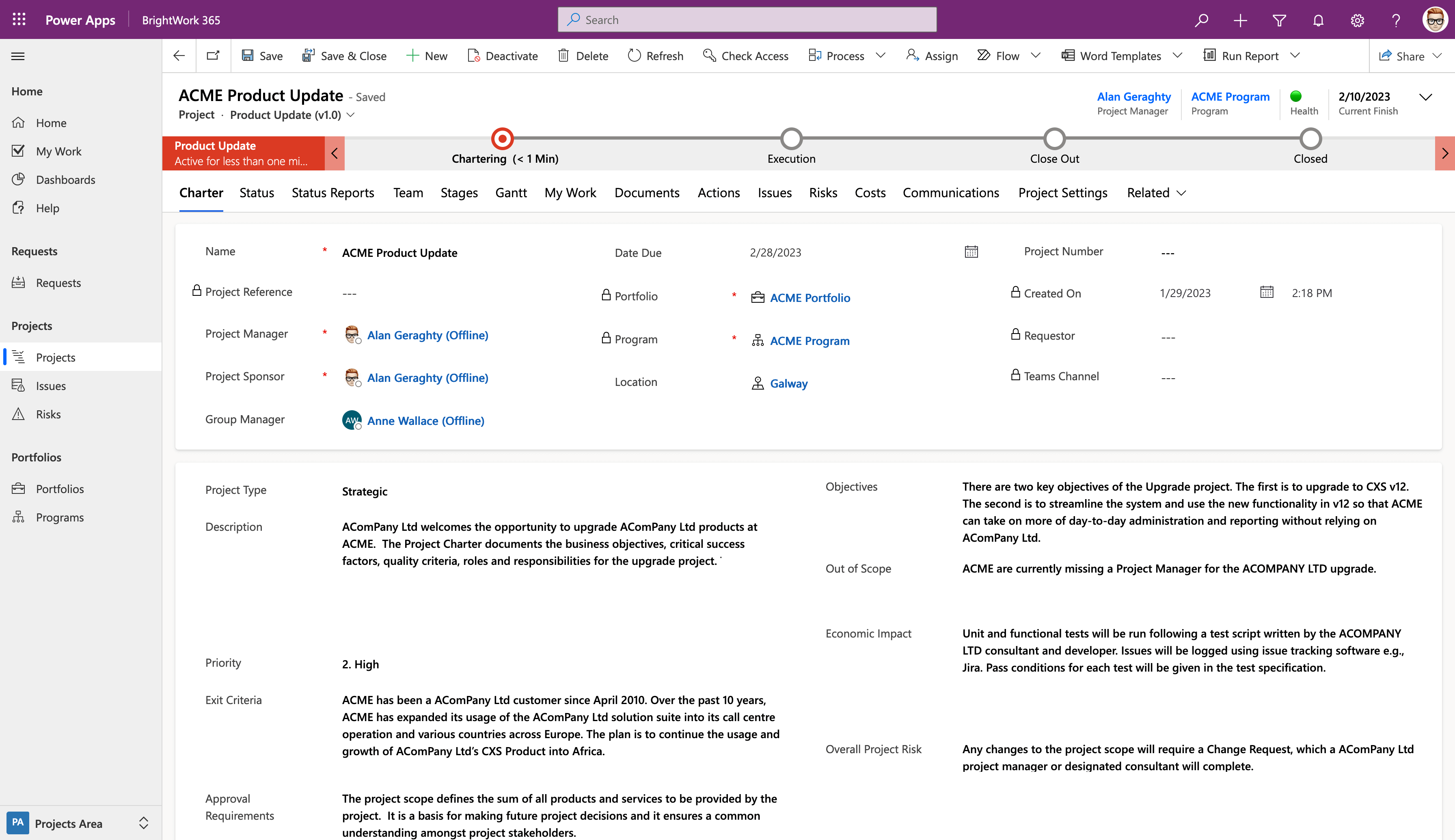Create a New record
Image resolution: width=1455 pixels, height=840 pixels.
pyautogui.click(x=427, y=56)
